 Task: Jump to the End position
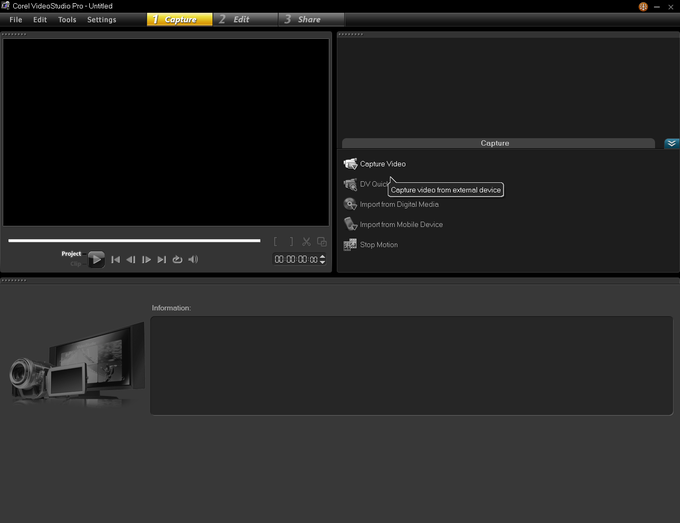[162, 259]
